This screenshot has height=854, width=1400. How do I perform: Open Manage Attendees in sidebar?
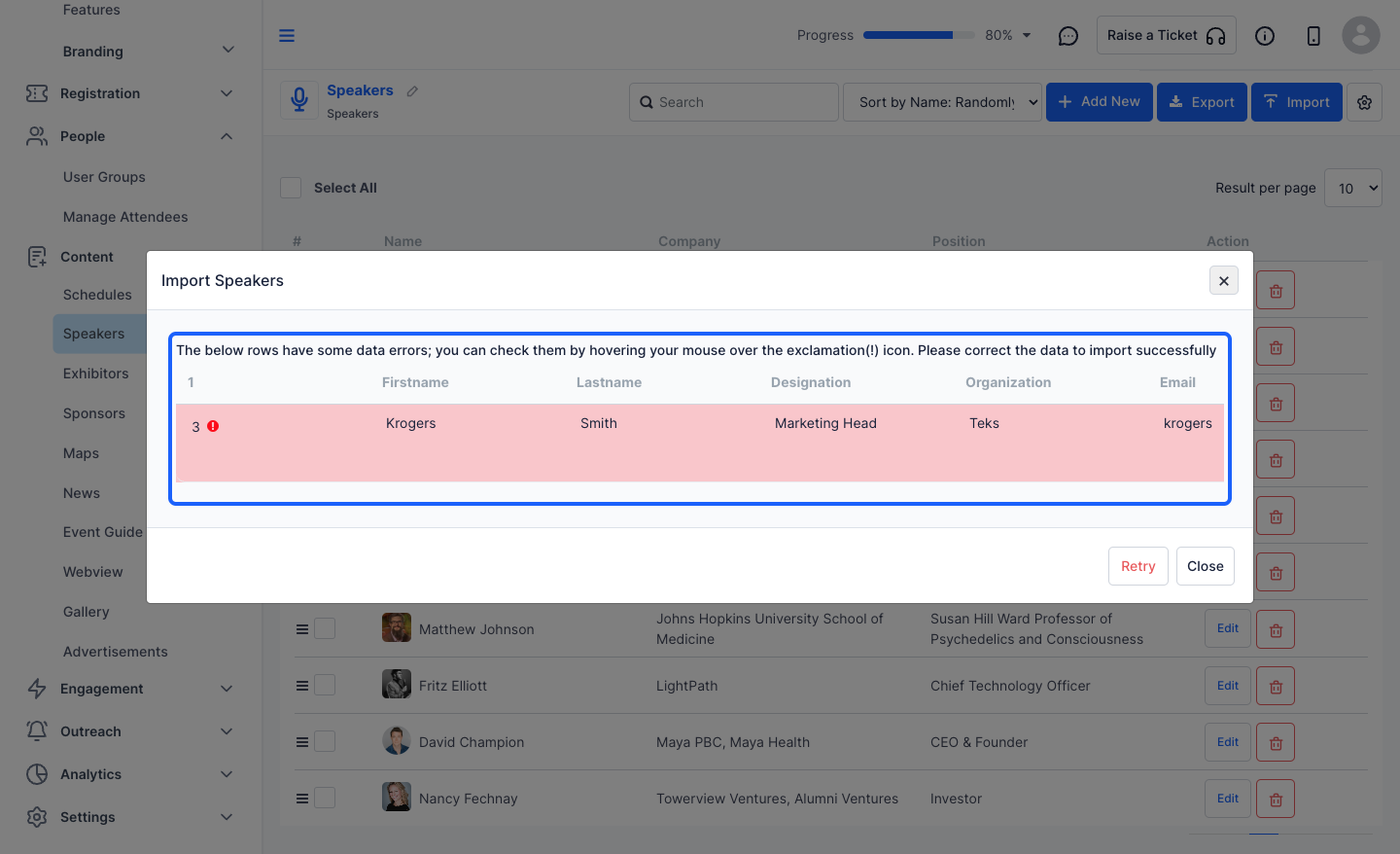click(125, 217)
